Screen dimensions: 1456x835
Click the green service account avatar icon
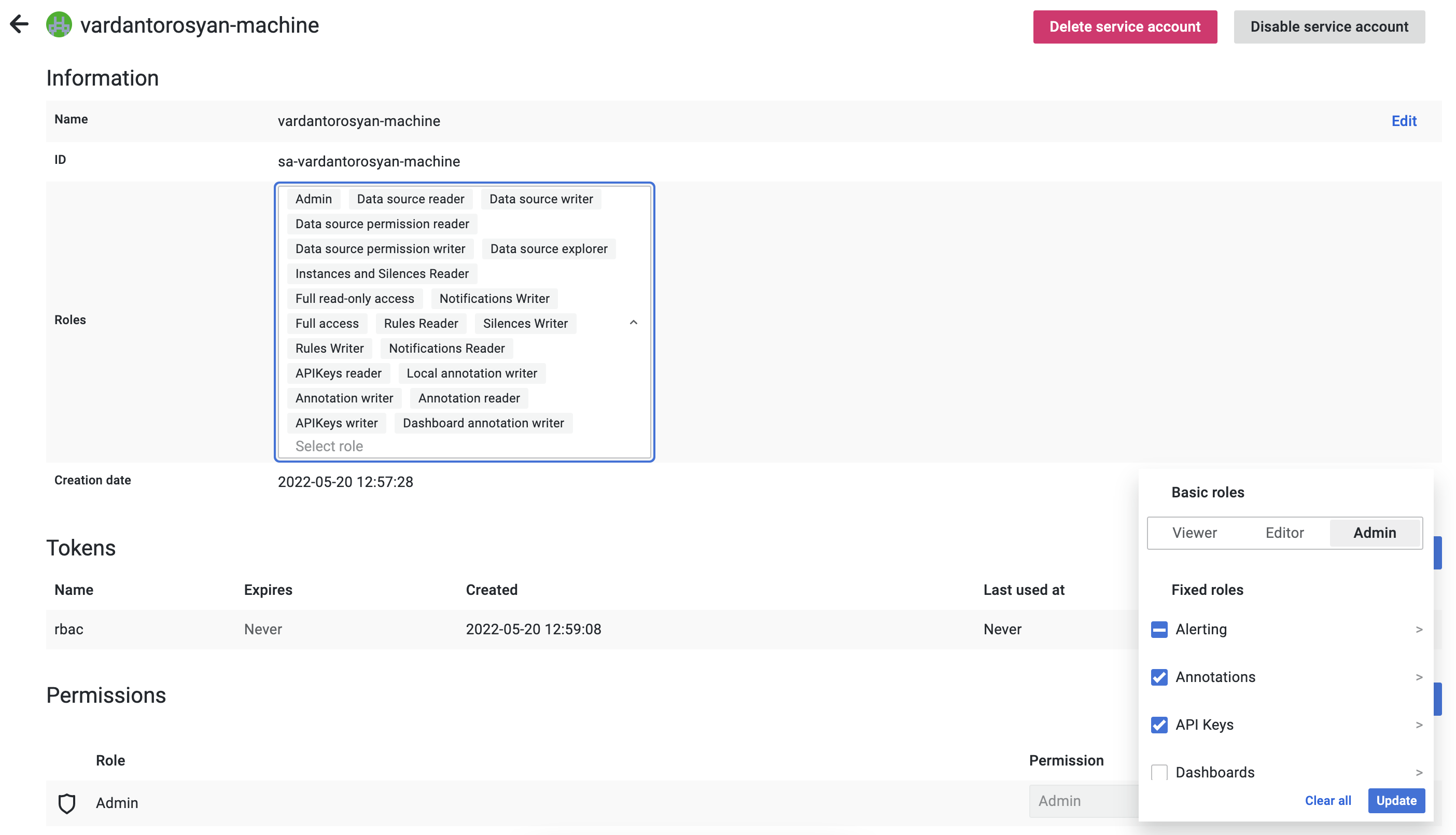(59, 25)
